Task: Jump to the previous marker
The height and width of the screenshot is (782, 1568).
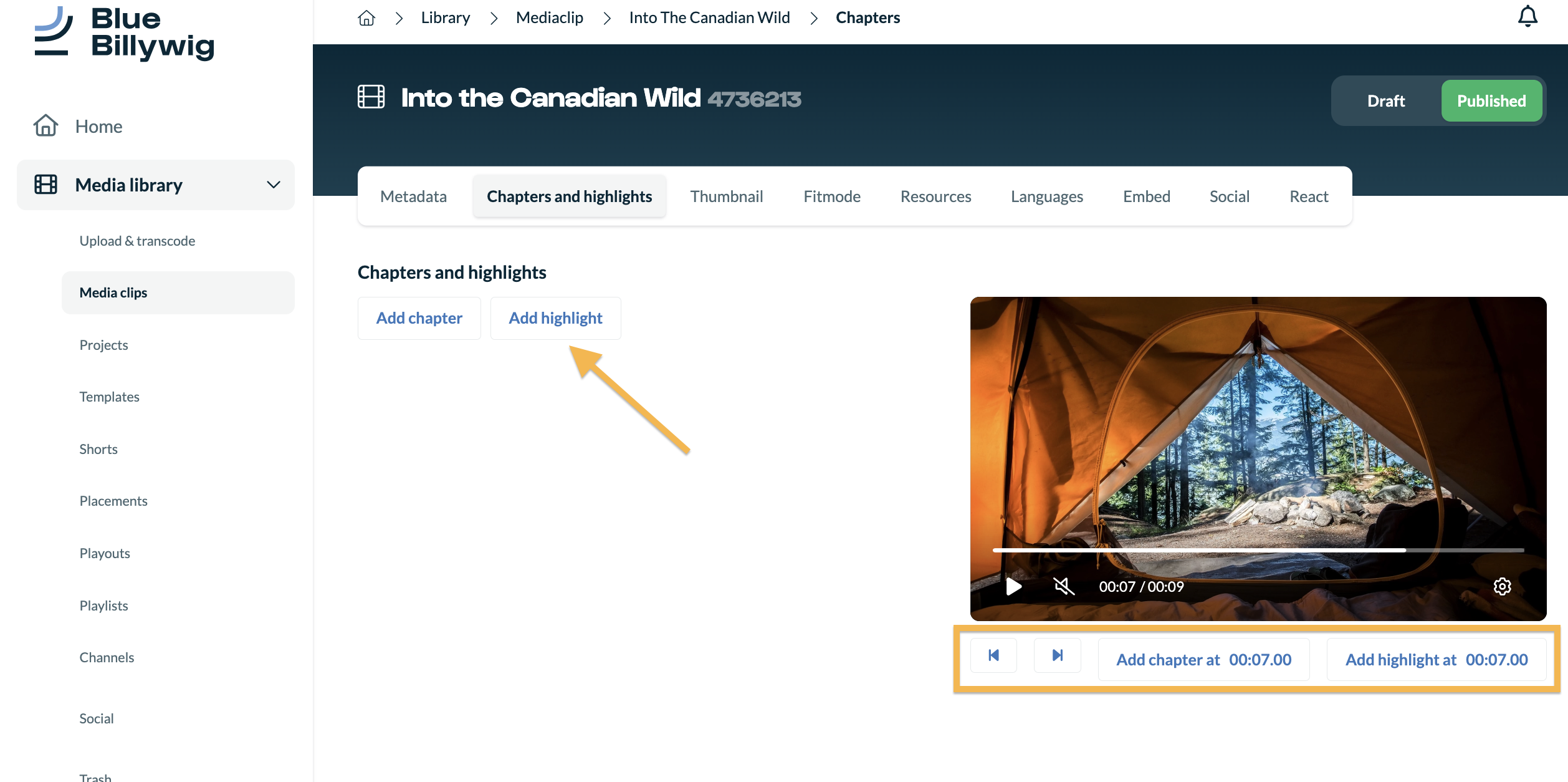Action: 994,655
